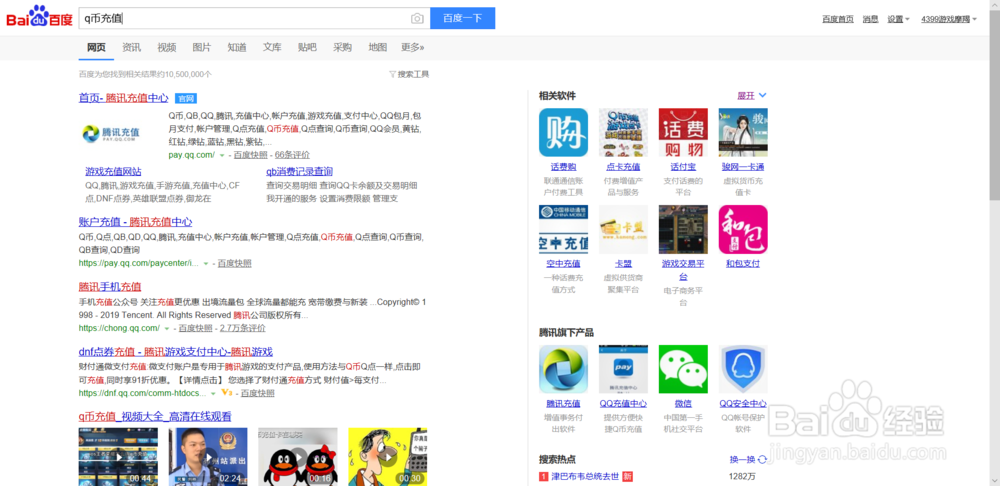This screenshot has width=1000, height=486.
Task: Open the 空中充值 China Mobile icon
Action: coord(563,229)
